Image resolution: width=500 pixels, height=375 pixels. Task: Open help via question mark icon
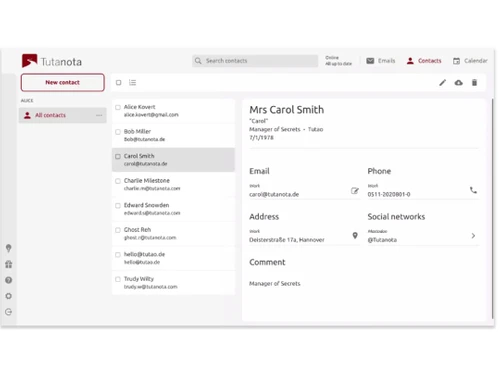(x=9, y=280)
